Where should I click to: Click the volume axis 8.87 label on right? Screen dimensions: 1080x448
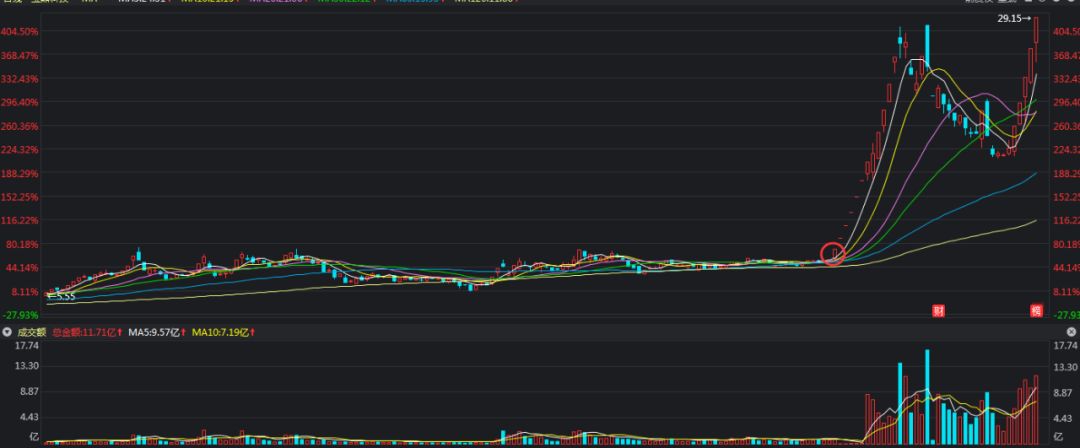[1064, 391]
